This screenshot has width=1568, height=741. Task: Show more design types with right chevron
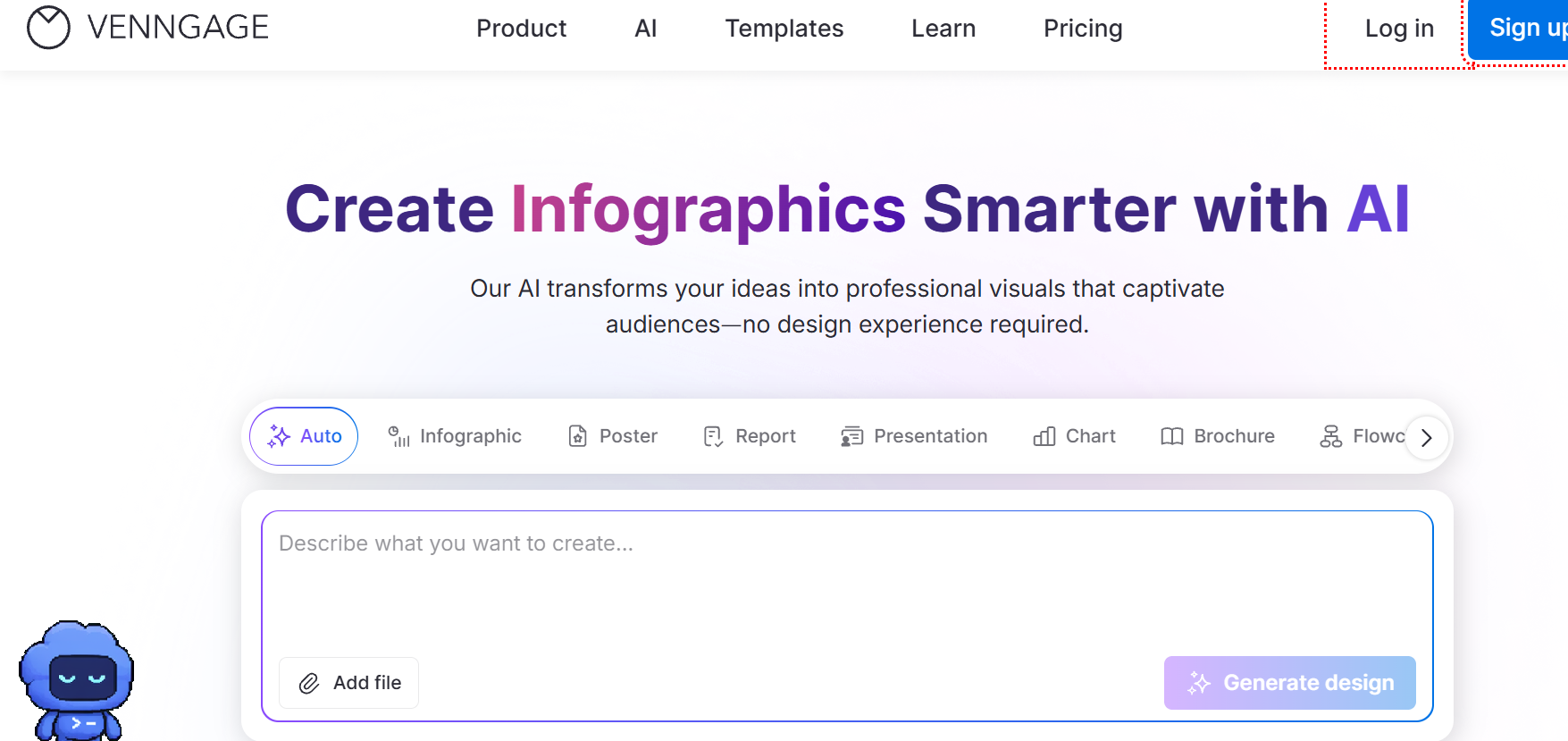point(1427,438)
